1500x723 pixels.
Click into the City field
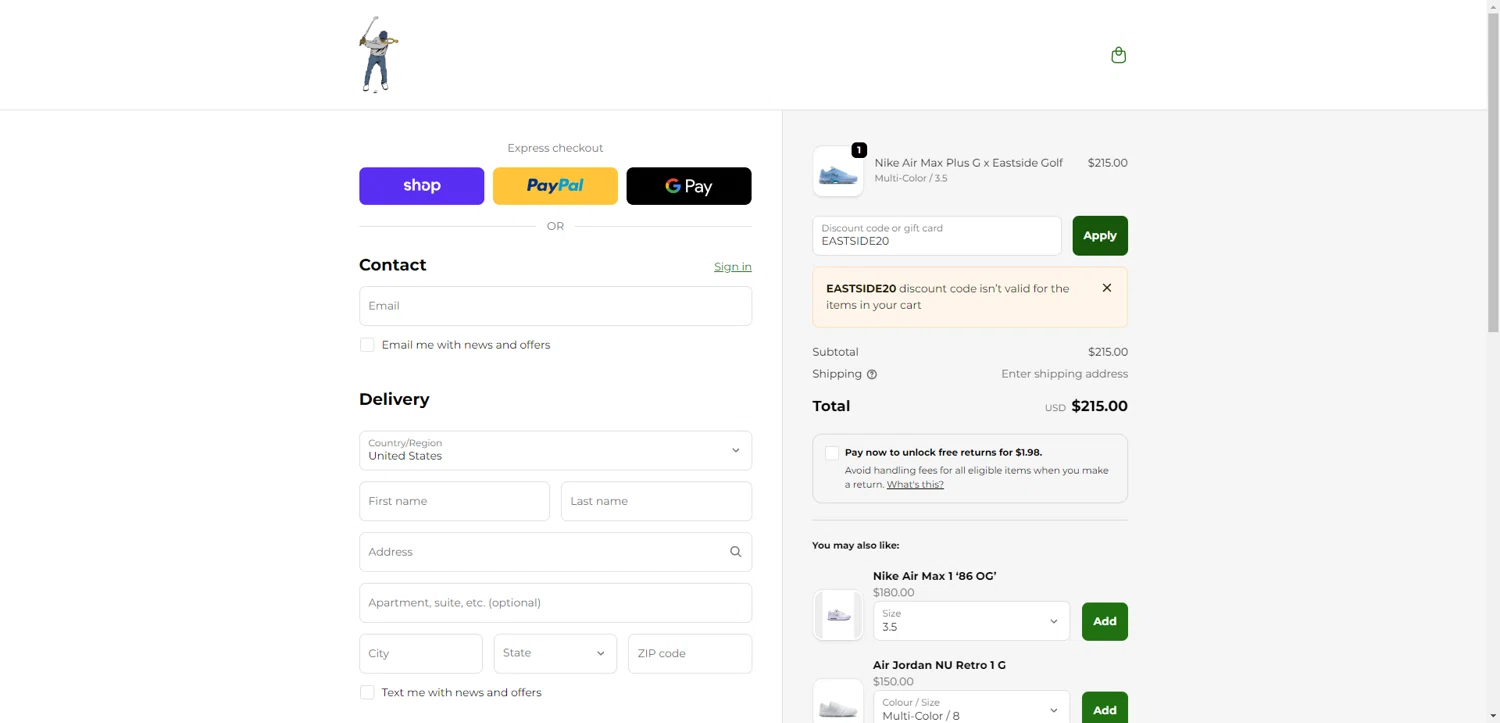(x=421, y=654)
